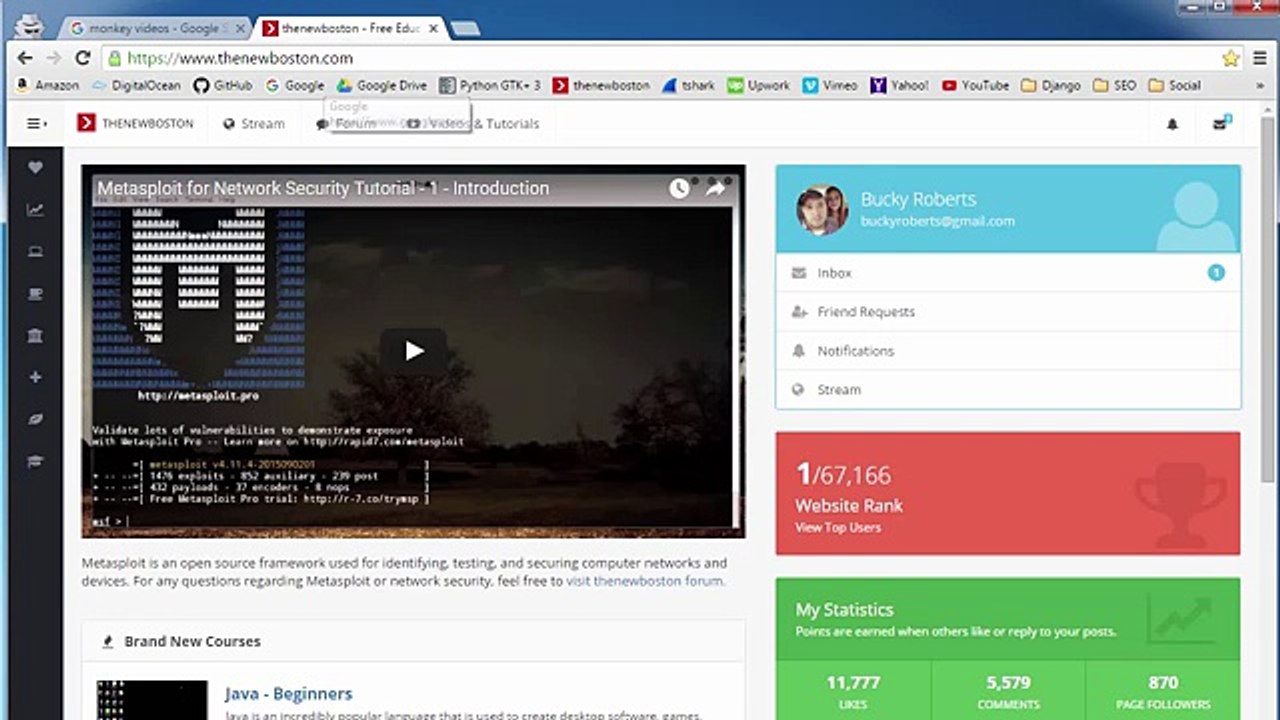The height and width of the screenshot is (720, 1280).
Task: Click the THENEWBOSTON logo in site header
Action: click(135, 124)
